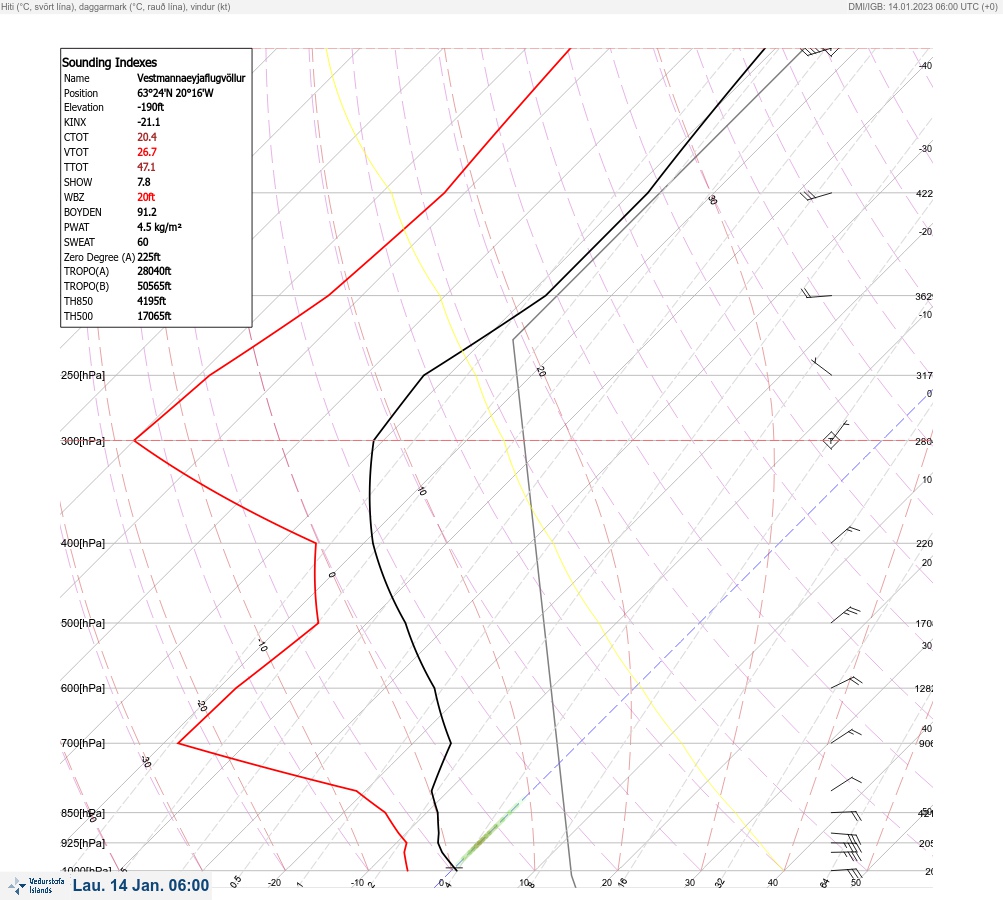
Task: Click the Elevation value -190ft
Action: [x=150, y=107]
